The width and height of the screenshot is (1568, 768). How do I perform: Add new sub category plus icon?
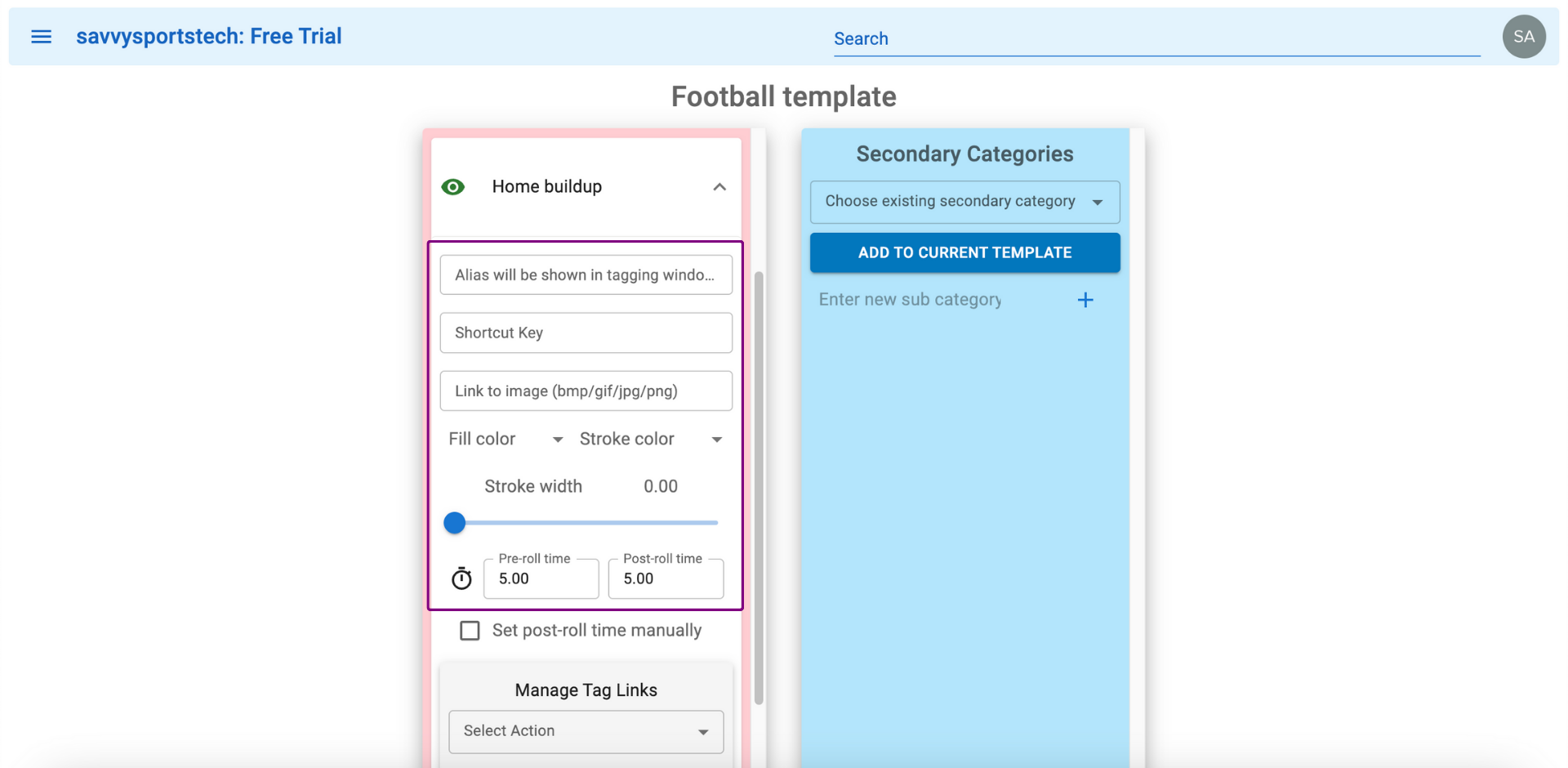(1085, 300)
